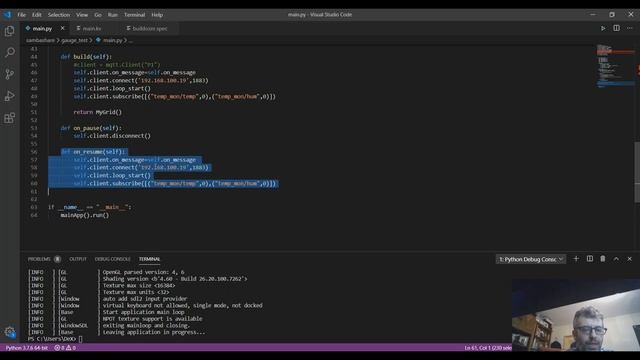
Task: Click 'return MyGrid()' code line
Action: [98, 112]
